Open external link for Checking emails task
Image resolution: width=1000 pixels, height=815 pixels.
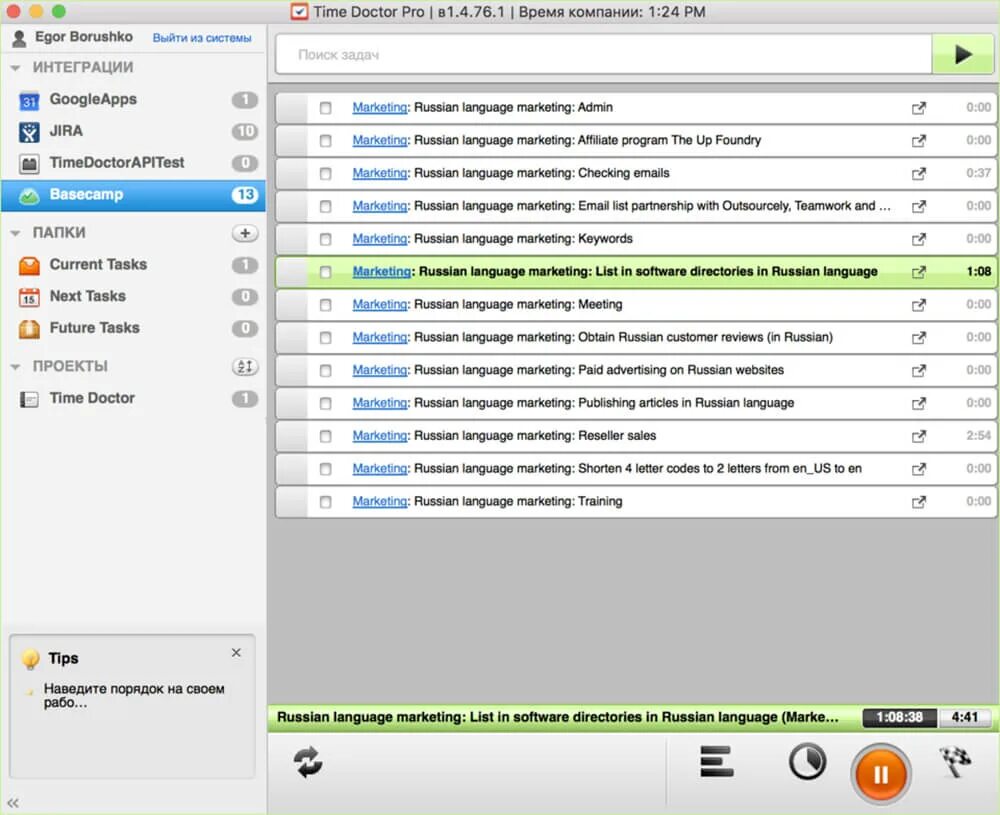tap(918, 173)
